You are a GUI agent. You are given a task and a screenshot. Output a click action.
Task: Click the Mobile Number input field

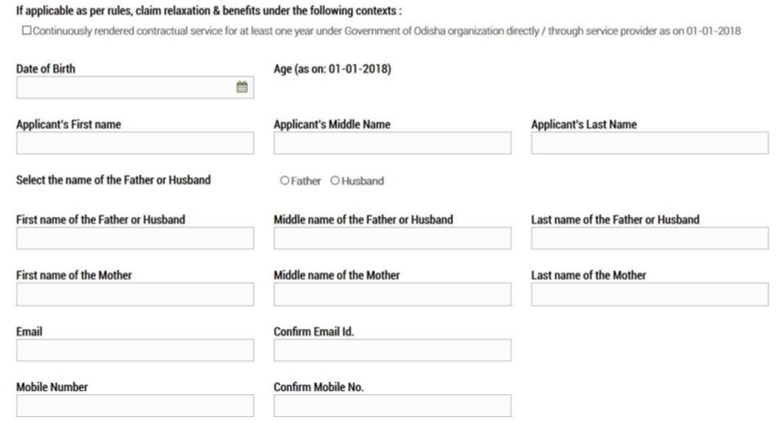135,405
